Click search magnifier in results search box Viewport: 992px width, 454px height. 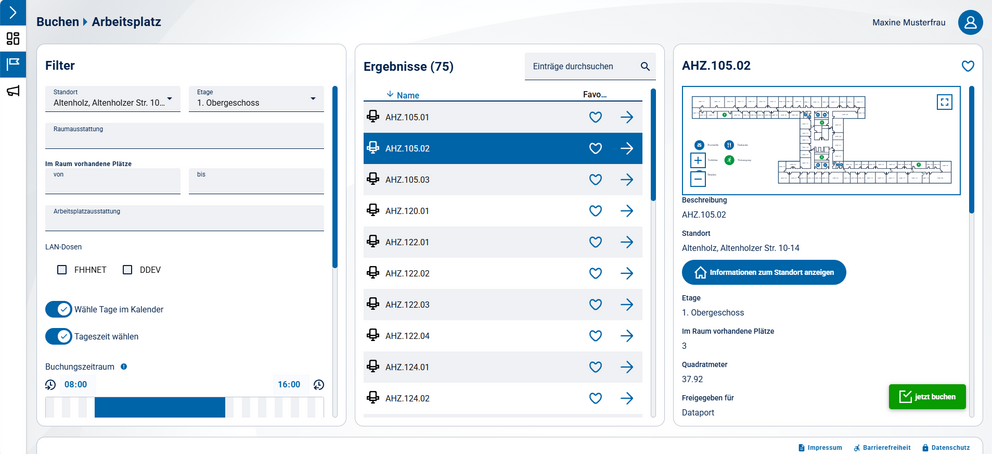(x=645, y=67)
